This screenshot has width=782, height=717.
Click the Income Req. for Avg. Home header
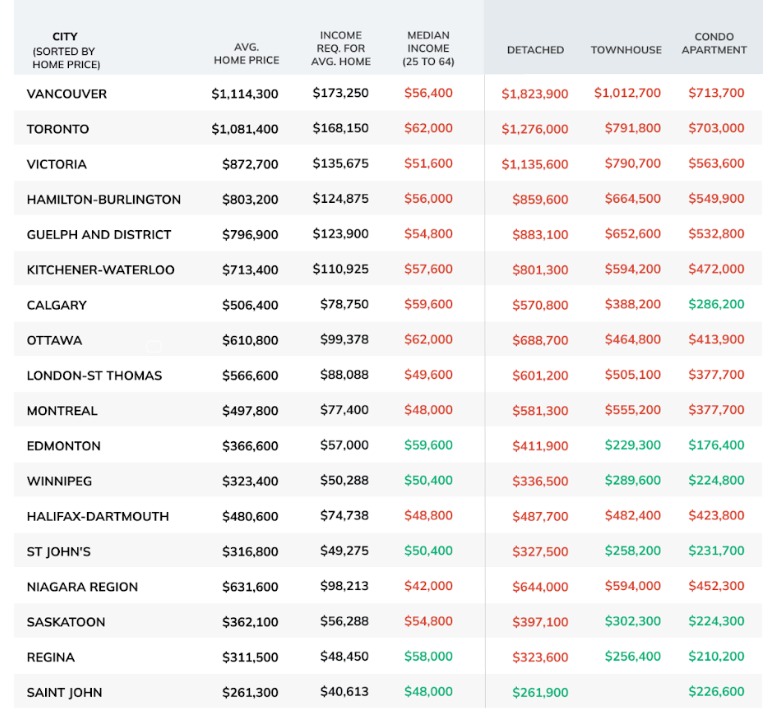(x=341, y=48)
